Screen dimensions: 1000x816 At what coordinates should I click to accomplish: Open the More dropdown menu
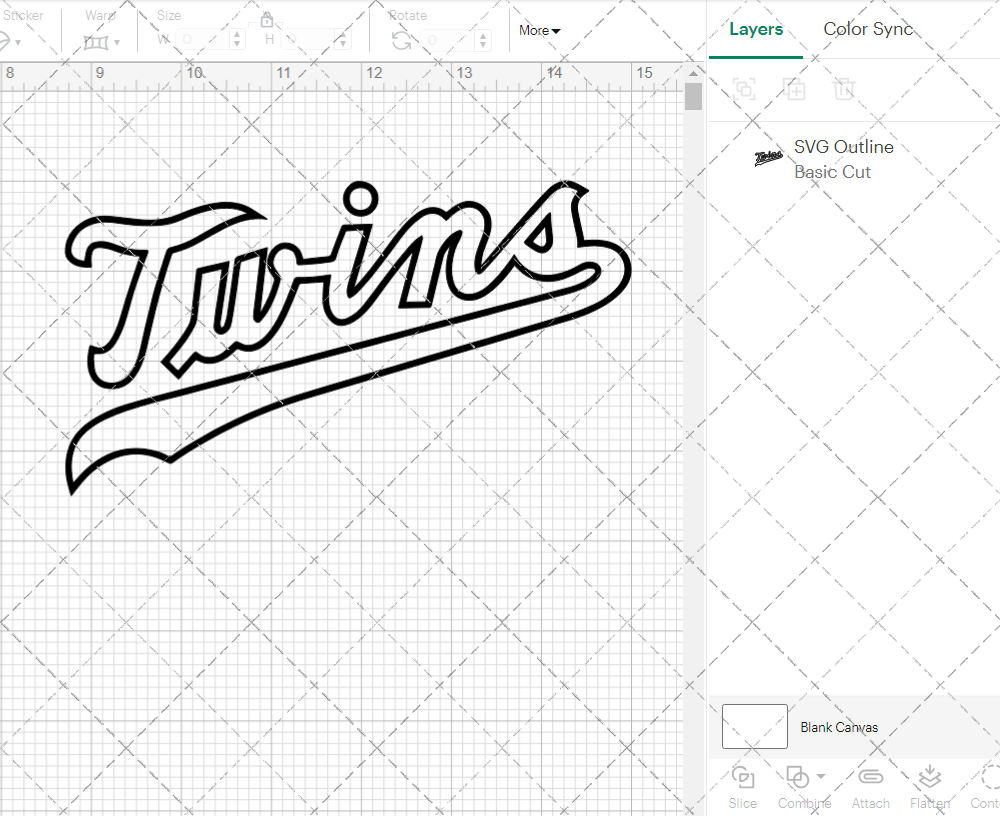[540, 30]
